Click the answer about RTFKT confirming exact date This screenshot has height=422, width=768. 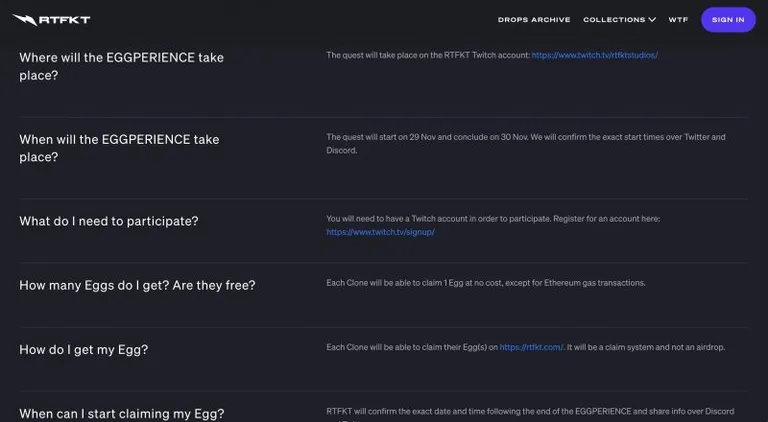point(530,415)
